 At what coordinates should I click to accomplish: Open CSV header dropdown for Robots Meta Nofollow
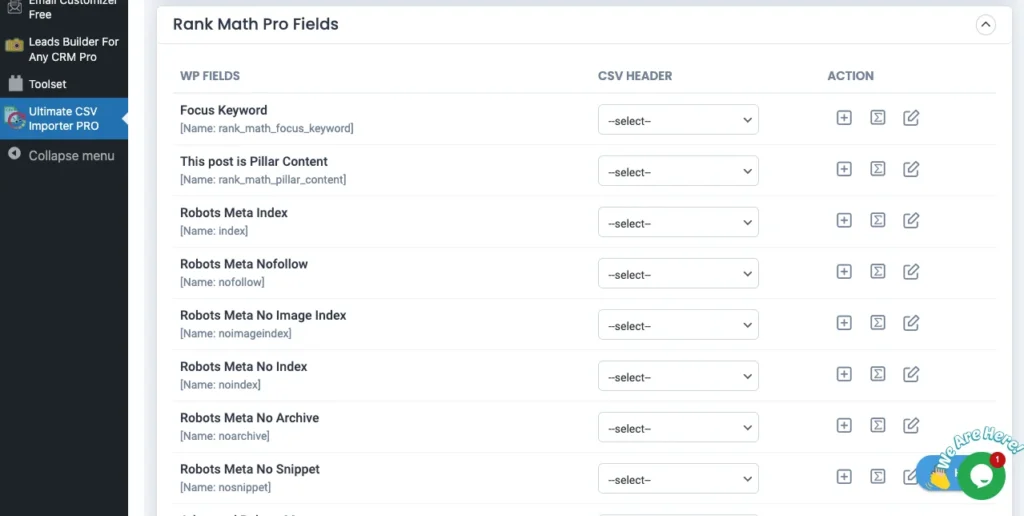678,274
